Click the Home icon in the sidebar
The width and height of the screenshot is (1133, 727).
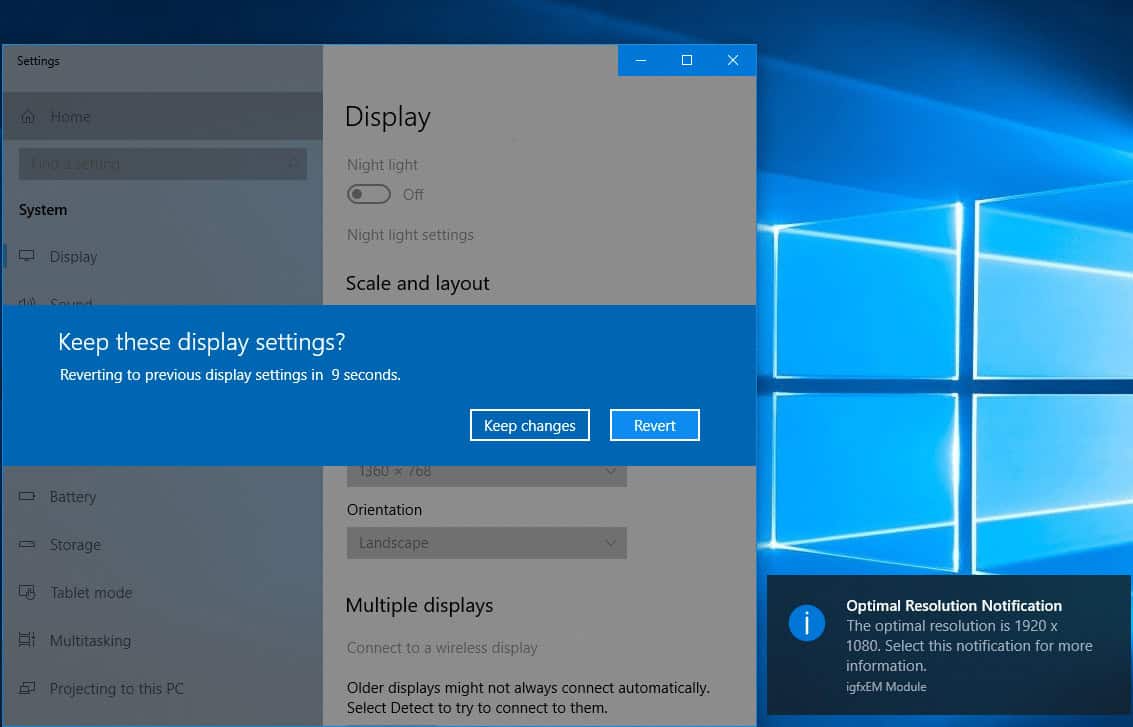[x=30, y=116]
